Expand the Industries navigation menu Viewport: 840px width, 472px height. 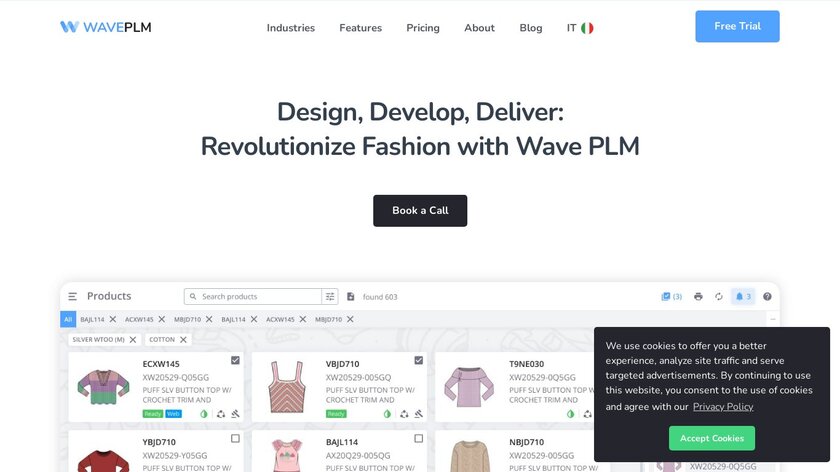(291, 28)
